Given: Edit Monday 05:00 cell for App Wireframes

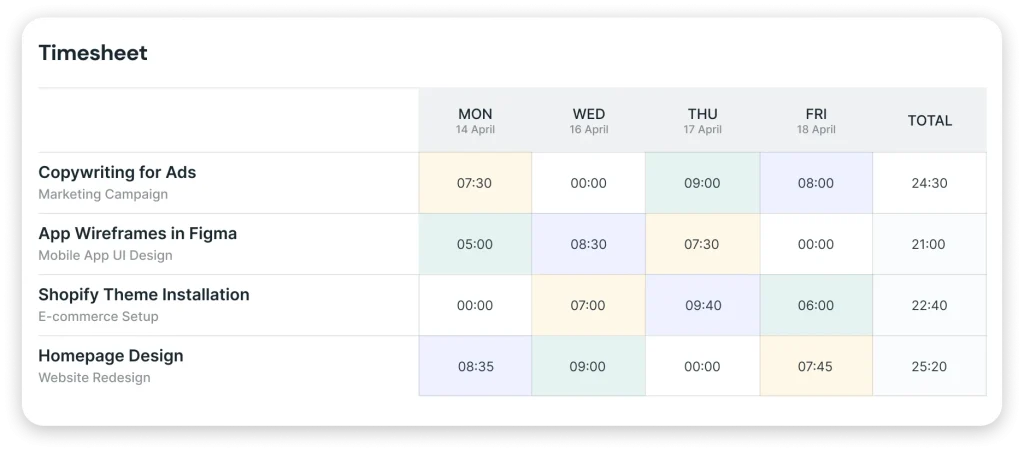Looking at the screenshot, I should (475, 244).
